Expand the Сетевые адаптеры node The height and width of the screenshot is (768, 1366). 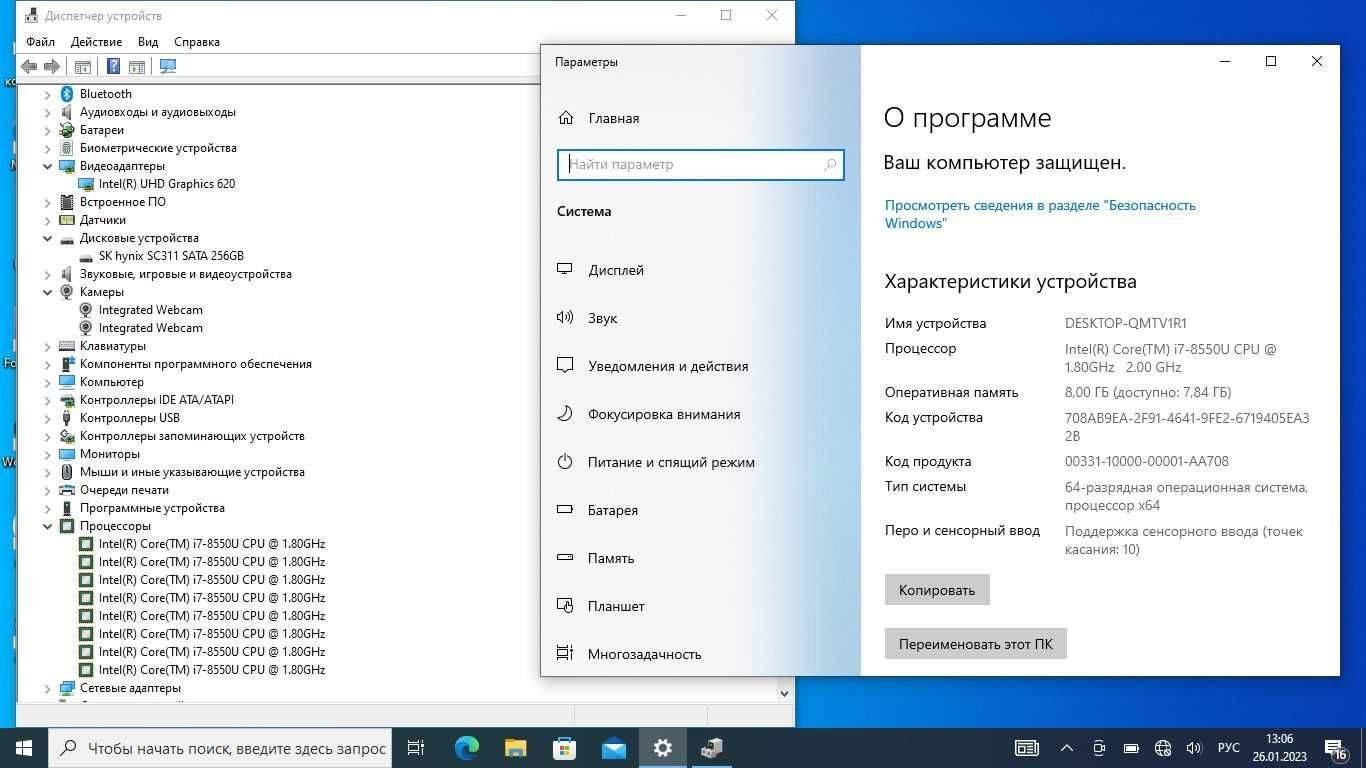pos(47,688)
